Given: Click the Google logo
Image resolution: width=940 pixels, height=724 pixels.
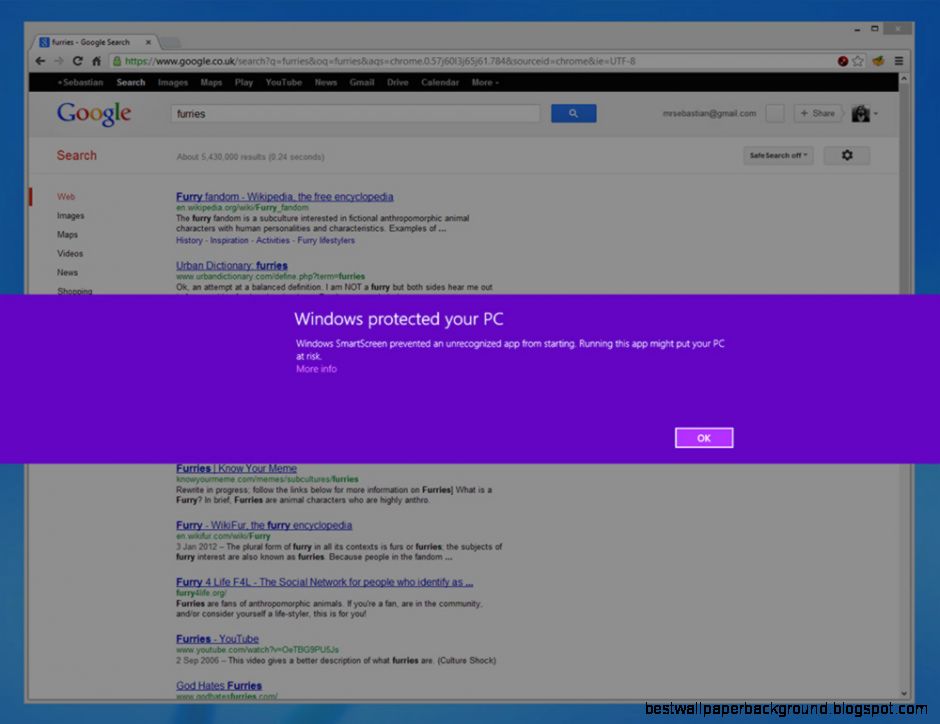Looking at the screenshot, I should 94,113.
